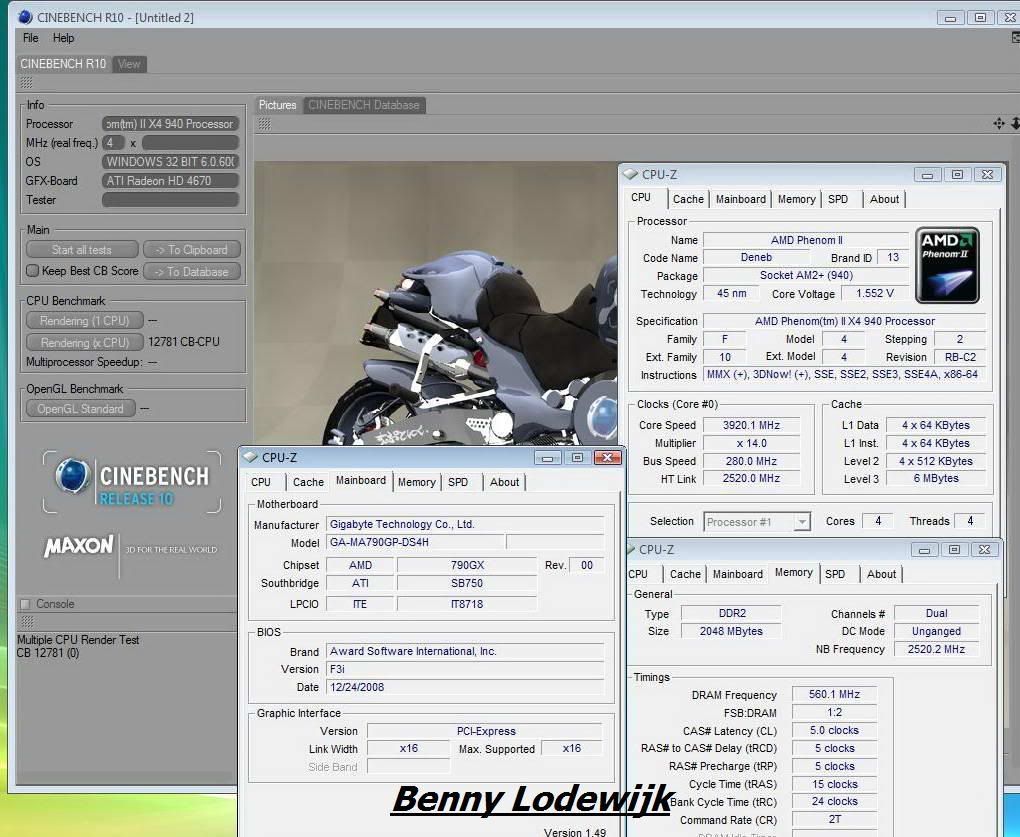Open About tab in top CPU-Z window
Viewport: 1020px width, 837px height.
click(885, 199)
